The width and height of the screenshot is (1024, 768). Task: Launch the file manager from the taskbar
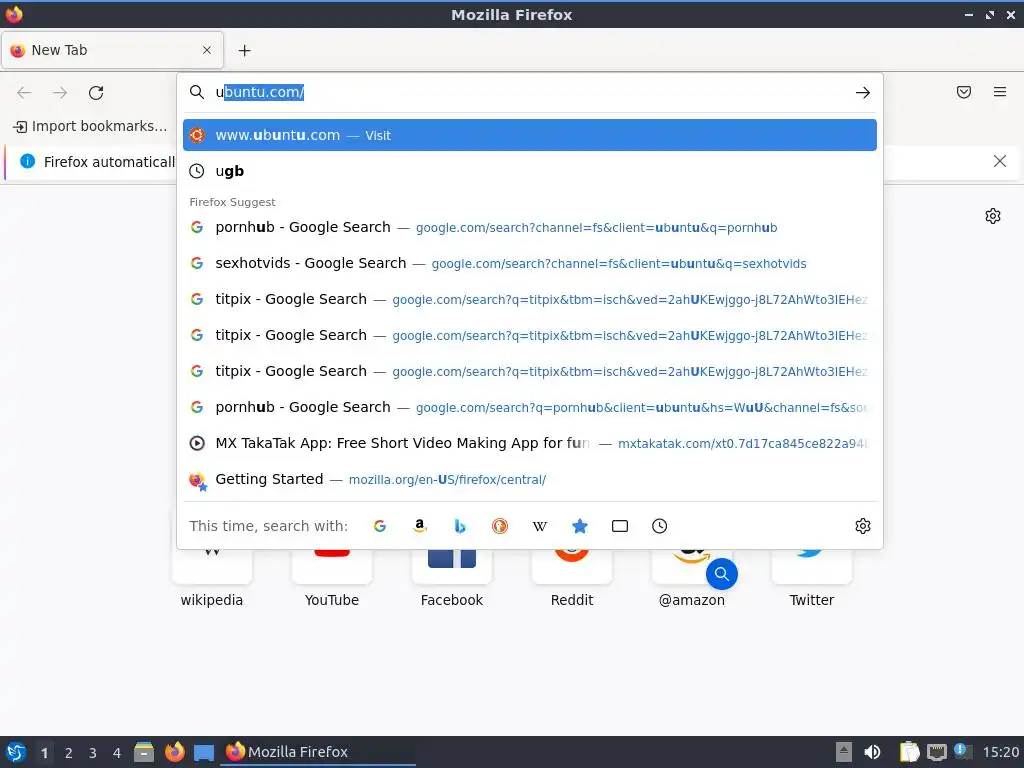pyautogui.click(x=144, y=752)
